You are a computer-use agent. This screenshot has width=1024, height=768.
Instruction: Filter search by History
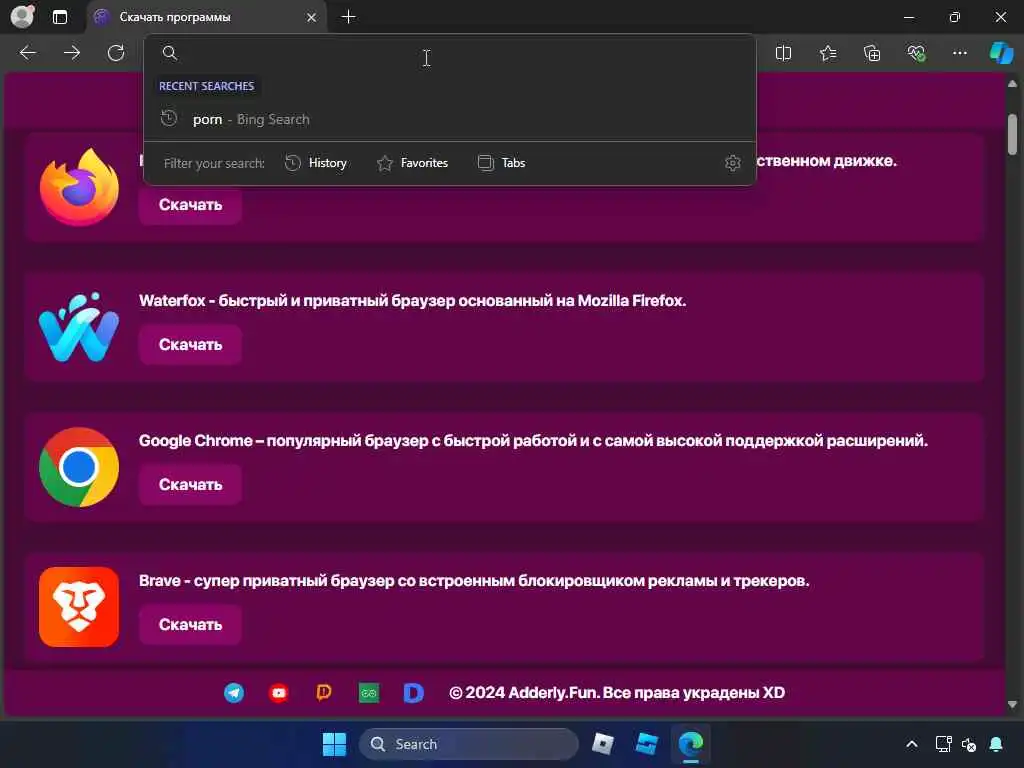point(316,163)
